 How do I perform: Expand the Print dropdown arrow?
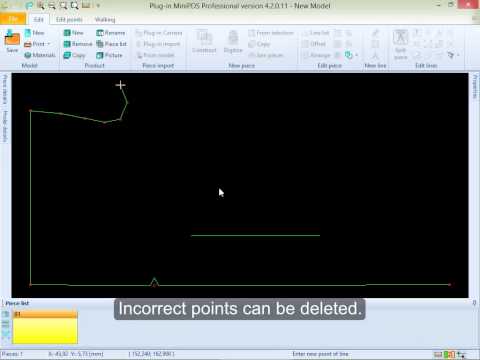click(49, 44)
